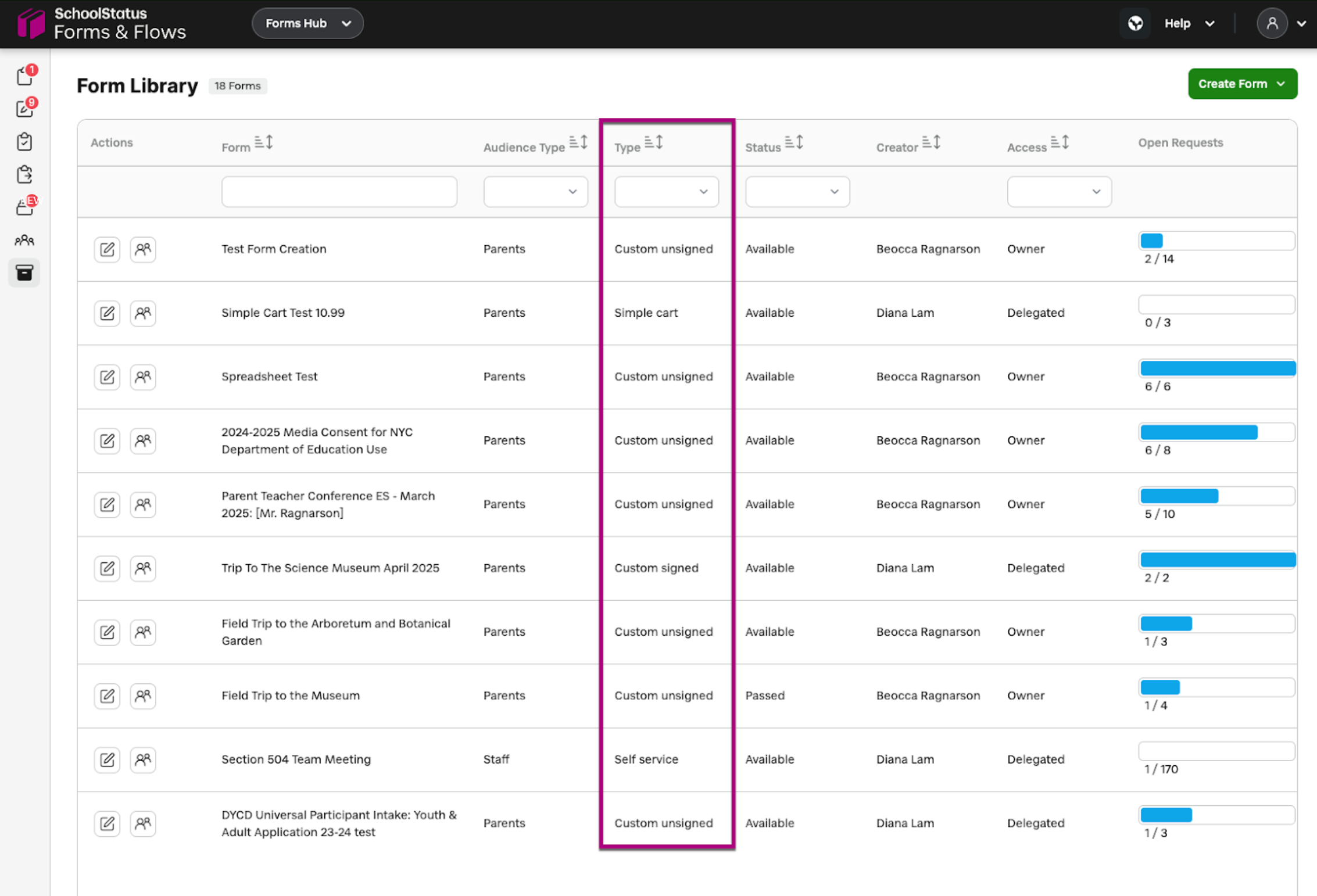Edit the Parent Teacher Conference form
1317x896 pixels.
click(107, 504)
